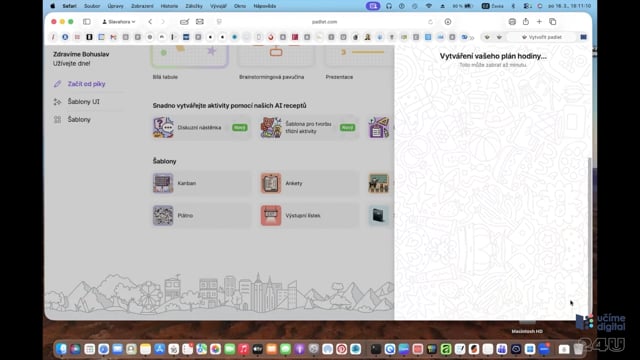Open App Store in the dock
Viewport: 640px width, 360px height.
tap(159, 349)
